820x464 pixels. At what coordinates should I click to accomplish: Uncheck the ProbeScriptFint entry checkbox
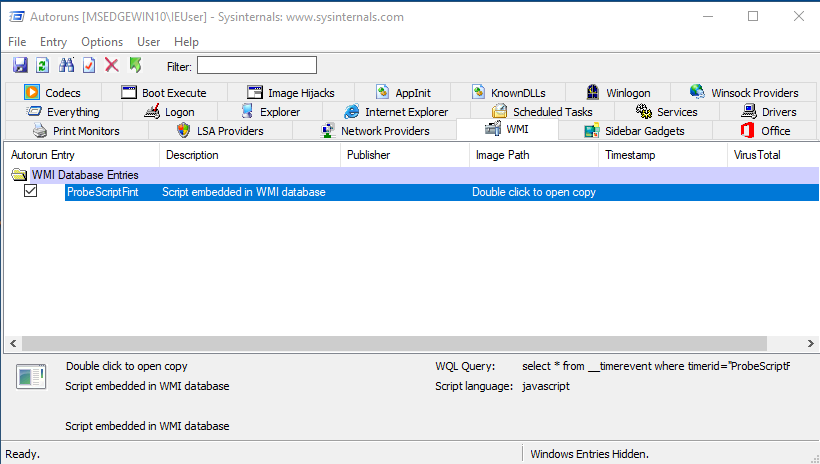30,191
